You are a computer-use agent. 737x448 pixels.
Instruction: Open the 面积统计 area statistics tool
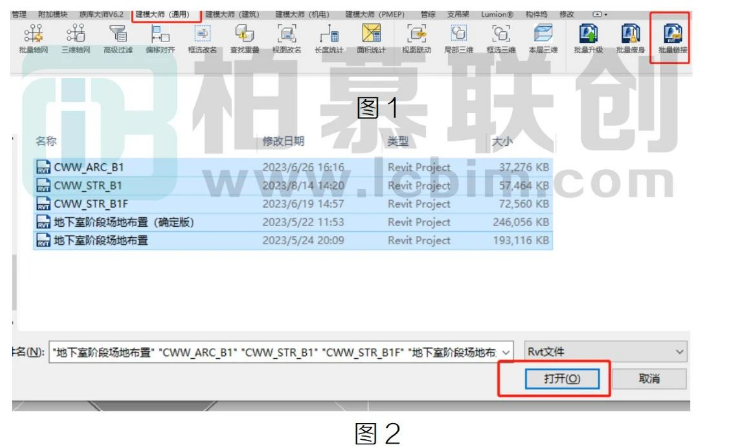tap(371, 39)
